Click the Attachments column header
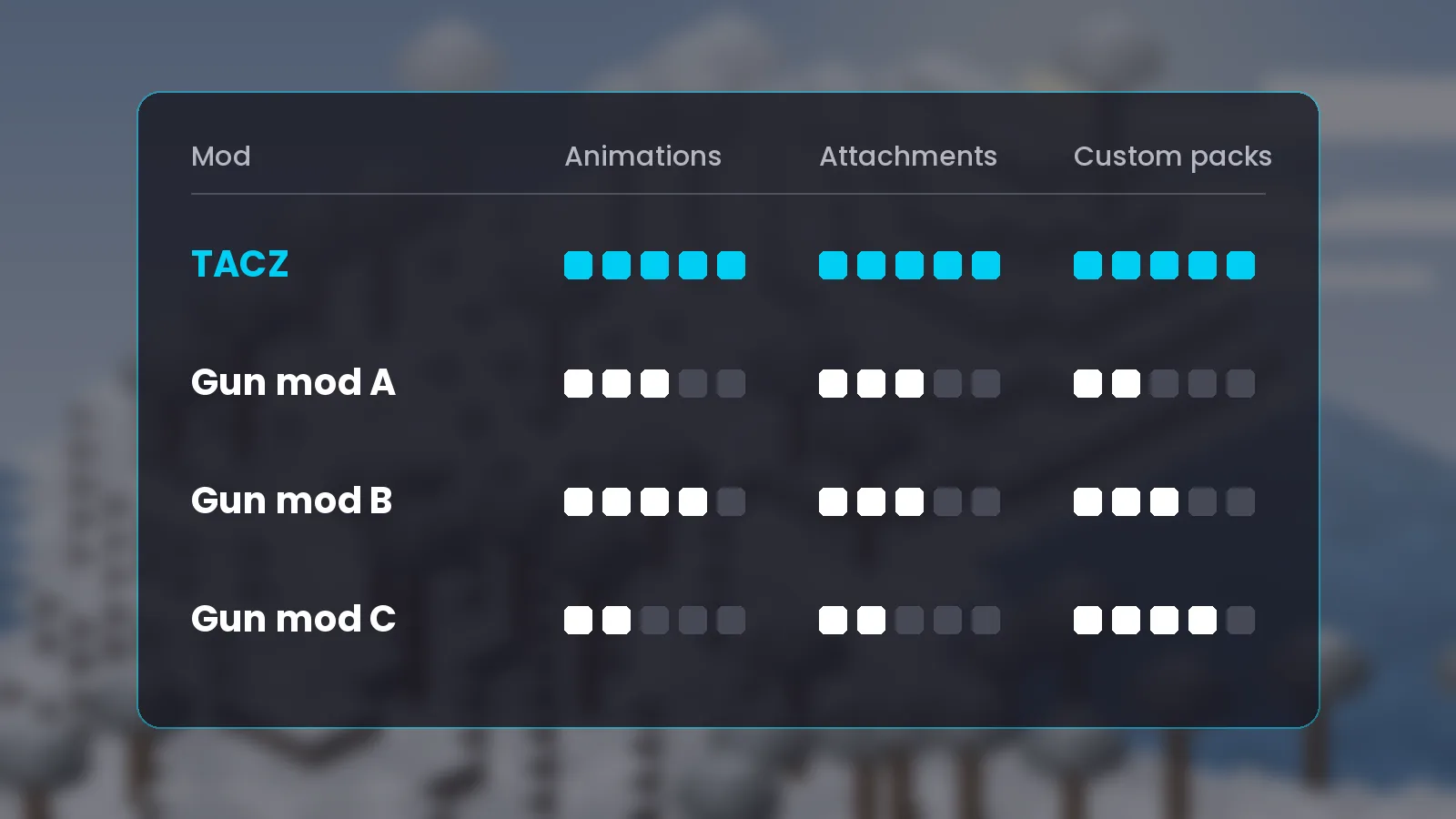Screen dimensions: 1456x819 pos(908,157)
